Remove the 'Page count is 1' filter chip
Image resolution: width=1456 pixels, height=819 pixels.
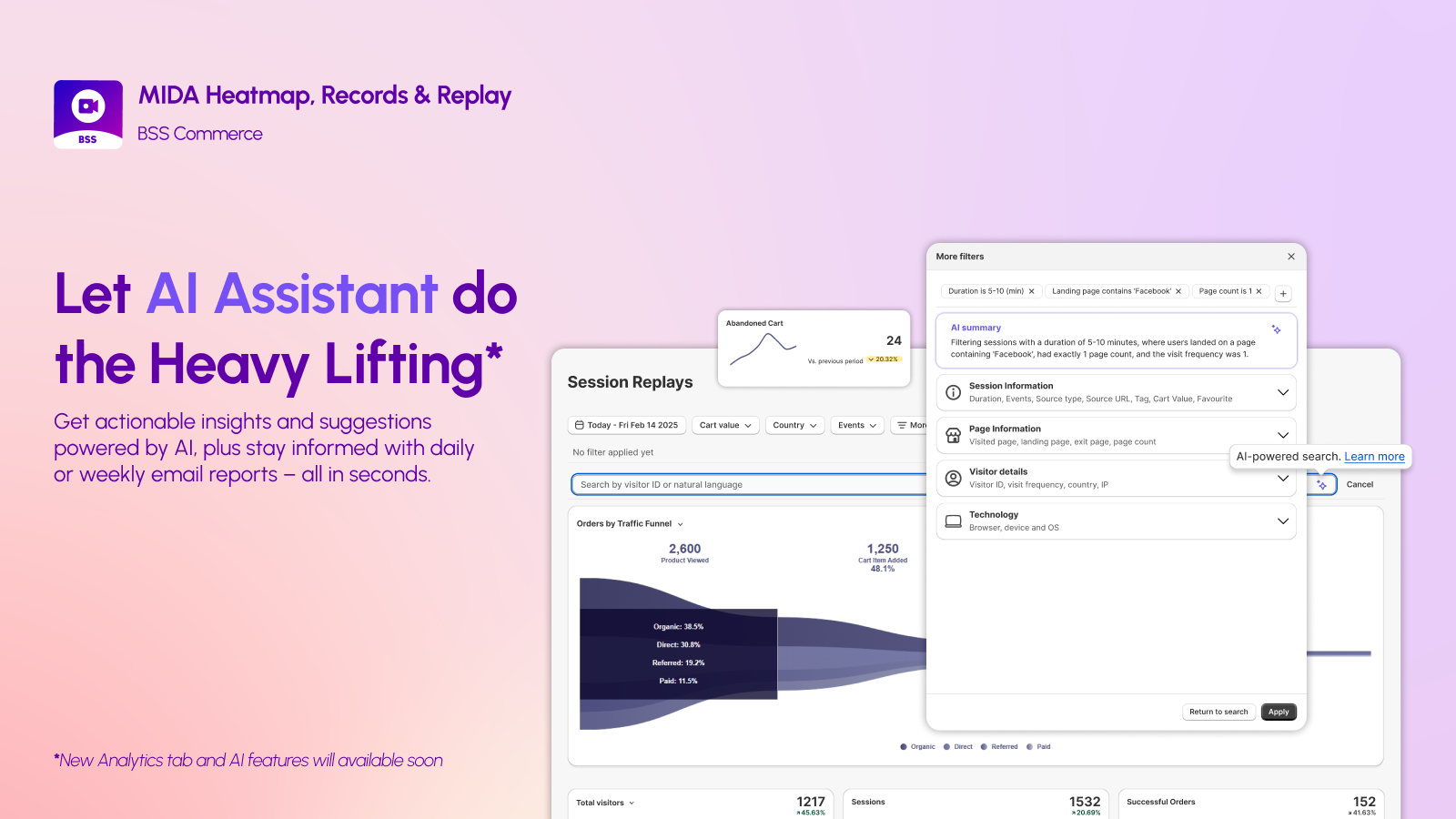[1259, 291]
